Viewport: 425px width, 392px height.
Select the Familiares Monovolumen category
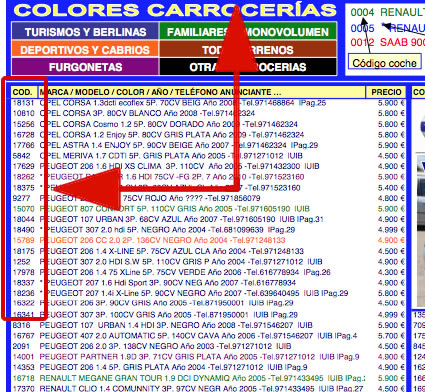[x=248, y=32]
